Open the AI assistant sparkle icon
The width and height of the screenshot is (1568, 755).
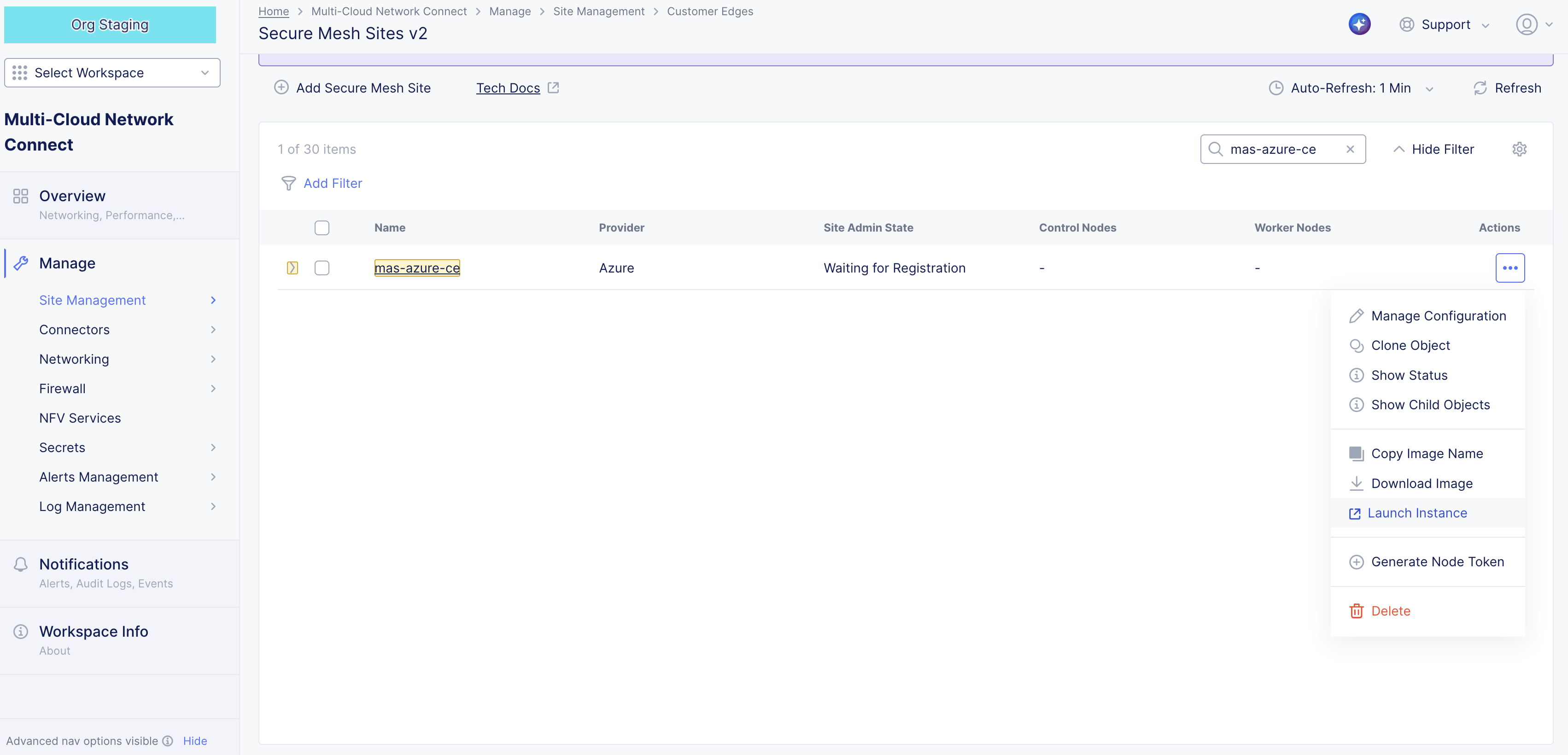1359,24
